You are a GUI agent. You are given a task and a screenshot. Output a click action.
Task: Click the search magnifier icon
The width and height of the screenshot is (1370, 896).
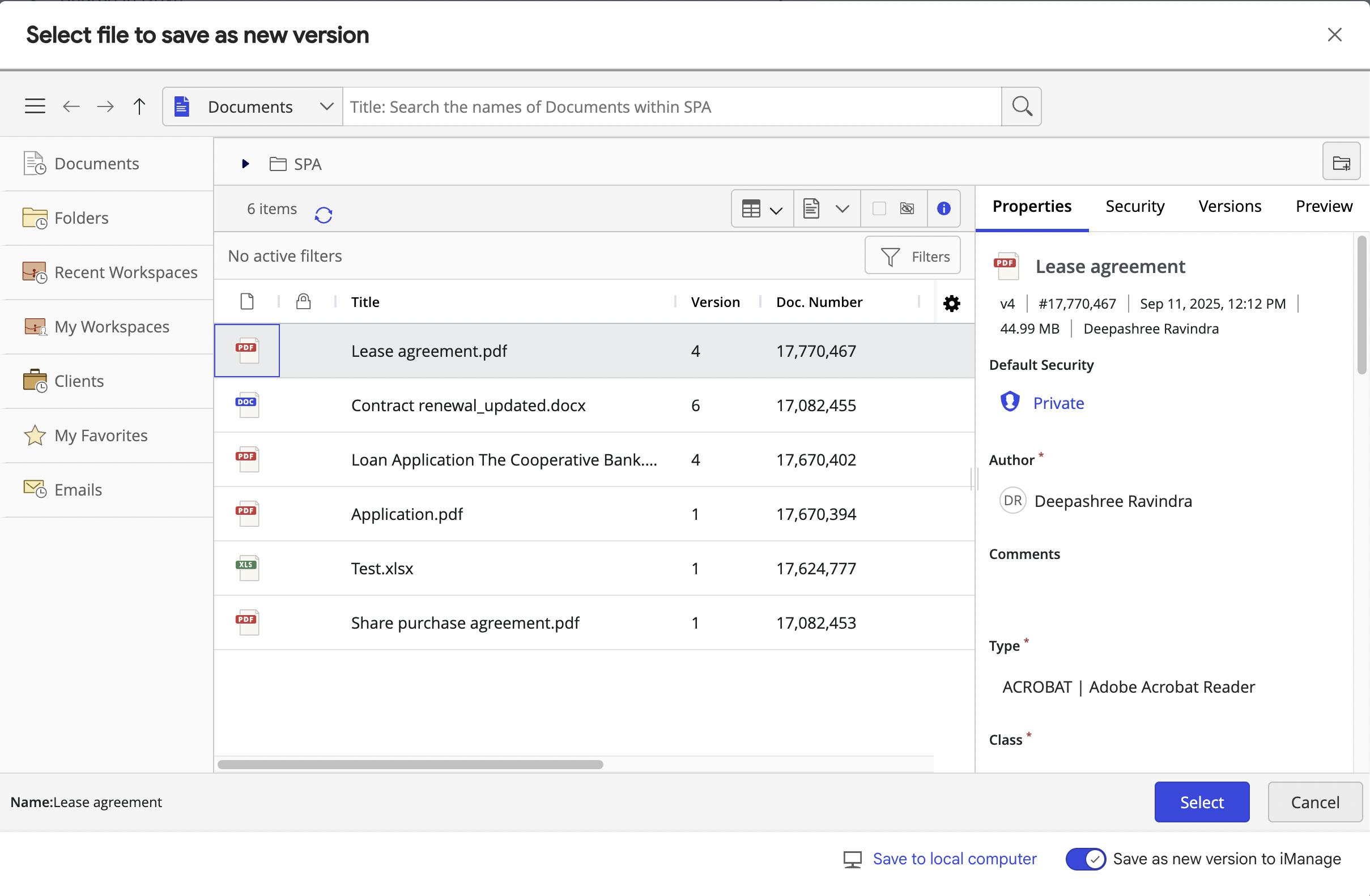click(1021, 106)
